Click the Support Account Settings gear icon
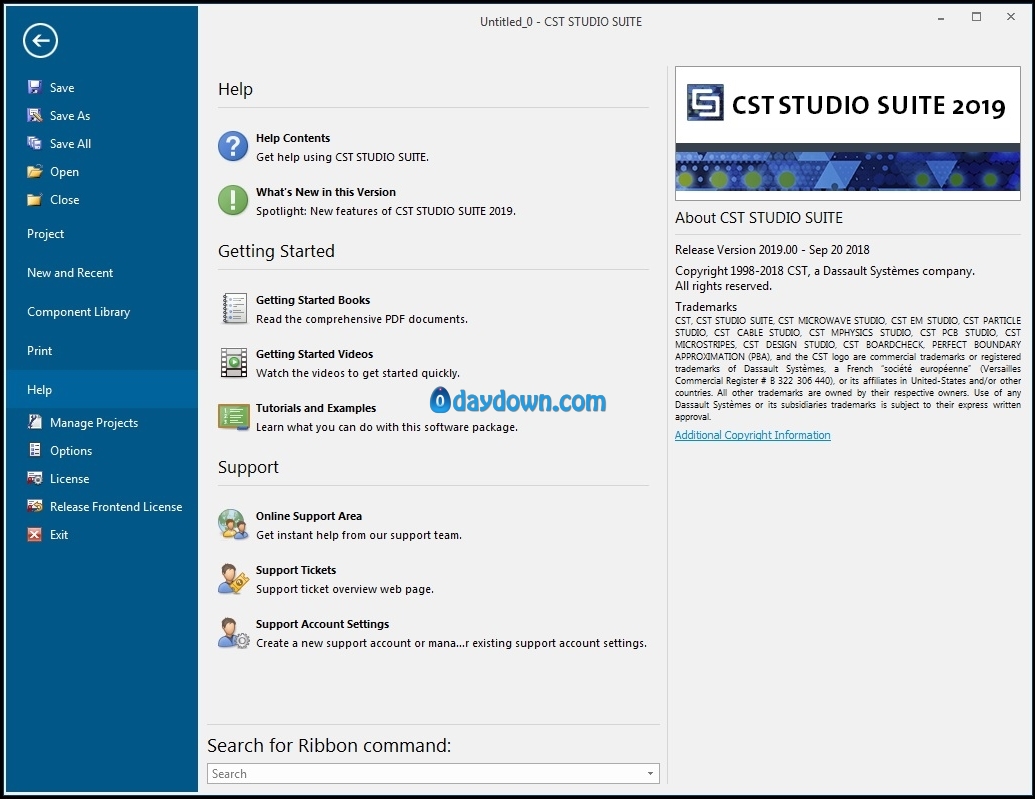The image size is (1035, 799). click(233, 633)
